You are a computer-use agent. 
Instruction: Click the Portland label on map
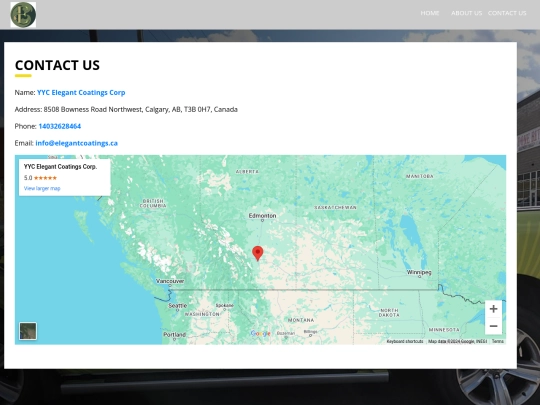point(175,334)
